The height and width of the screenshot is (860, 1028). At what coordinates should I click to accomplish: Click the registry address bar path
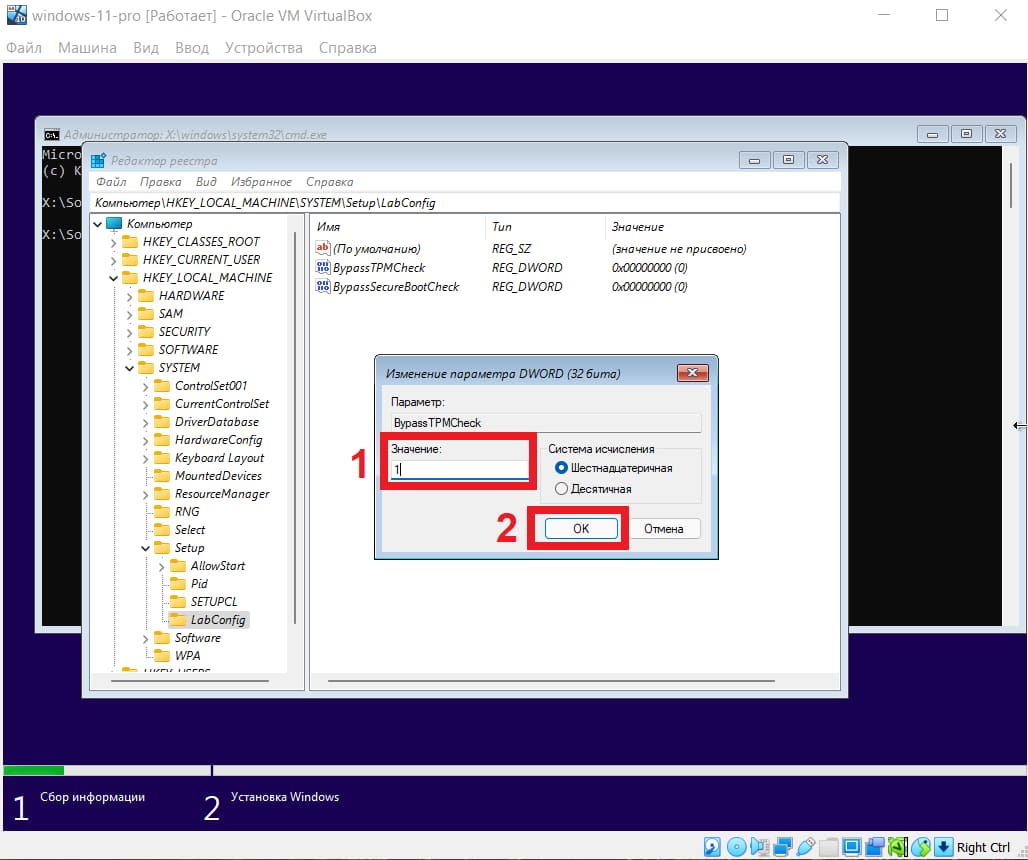coord(464,203)
